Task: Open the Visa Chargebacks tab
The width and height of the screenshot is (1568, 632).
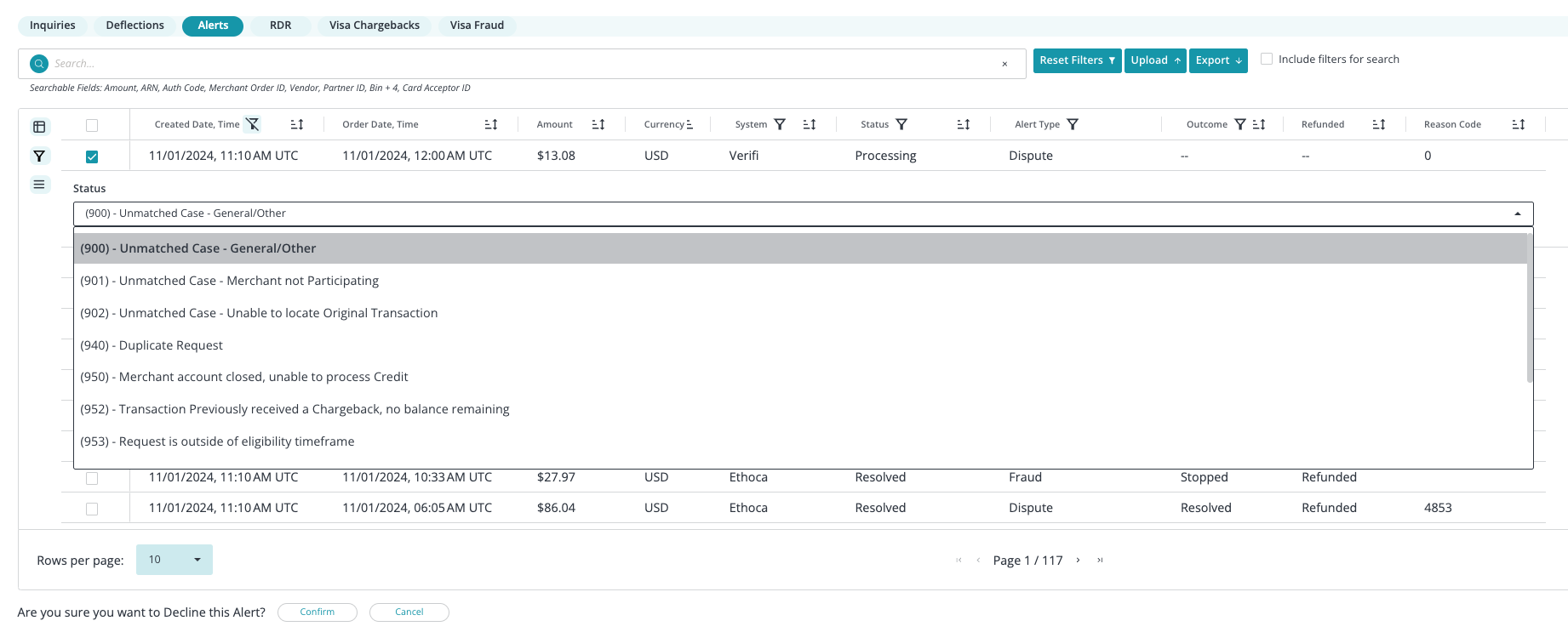Action: [x=375, y=26]
